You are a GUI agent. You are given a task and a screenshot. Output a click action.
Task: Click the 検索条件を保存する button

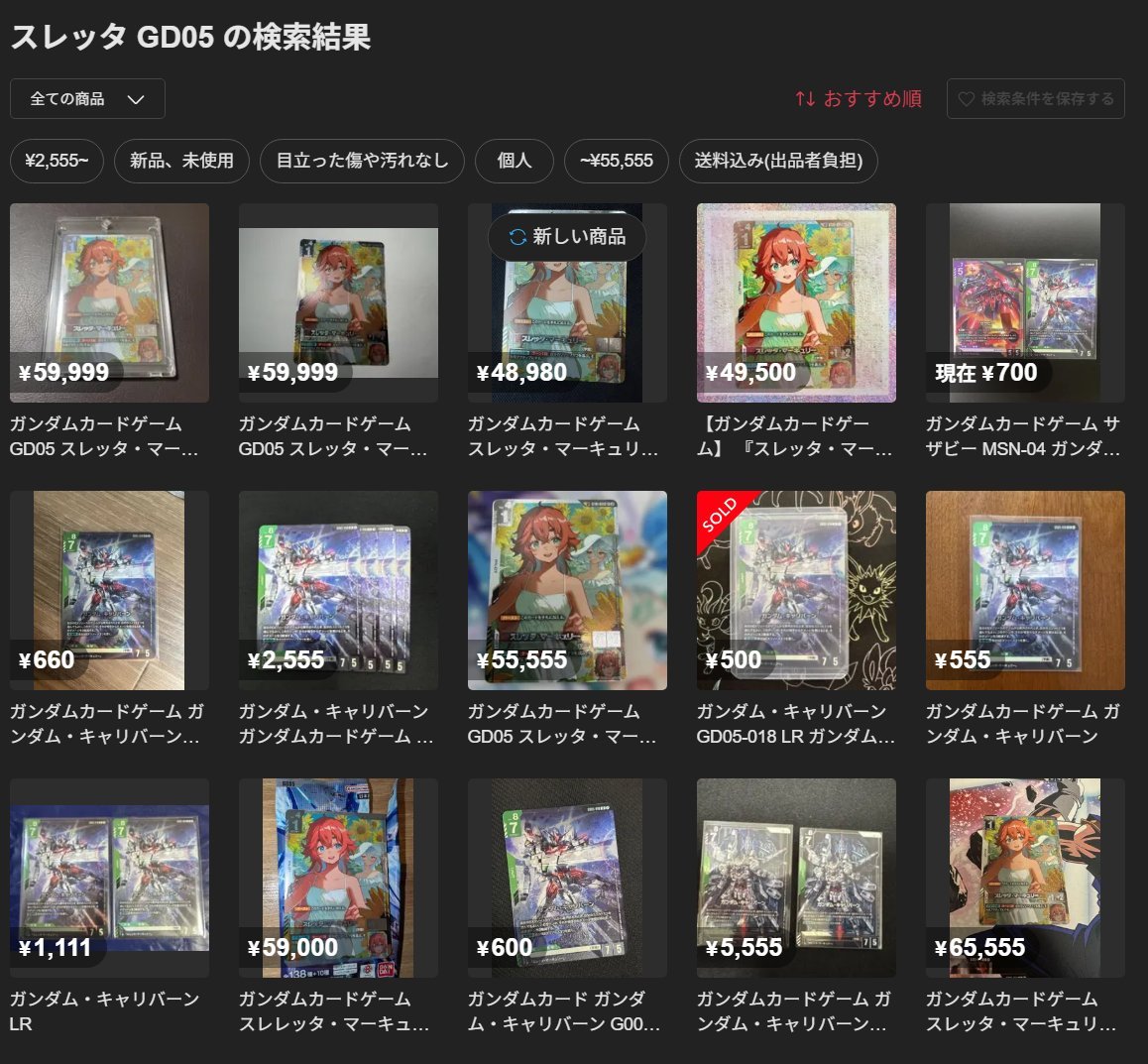(x=1035, y=99)
